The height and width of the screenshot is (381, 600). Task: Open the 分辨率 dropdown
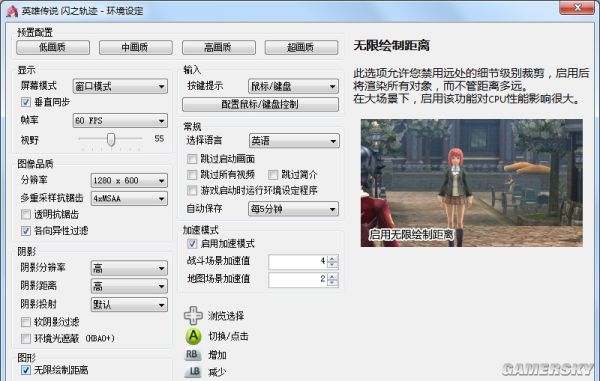[x=129, y=181]
